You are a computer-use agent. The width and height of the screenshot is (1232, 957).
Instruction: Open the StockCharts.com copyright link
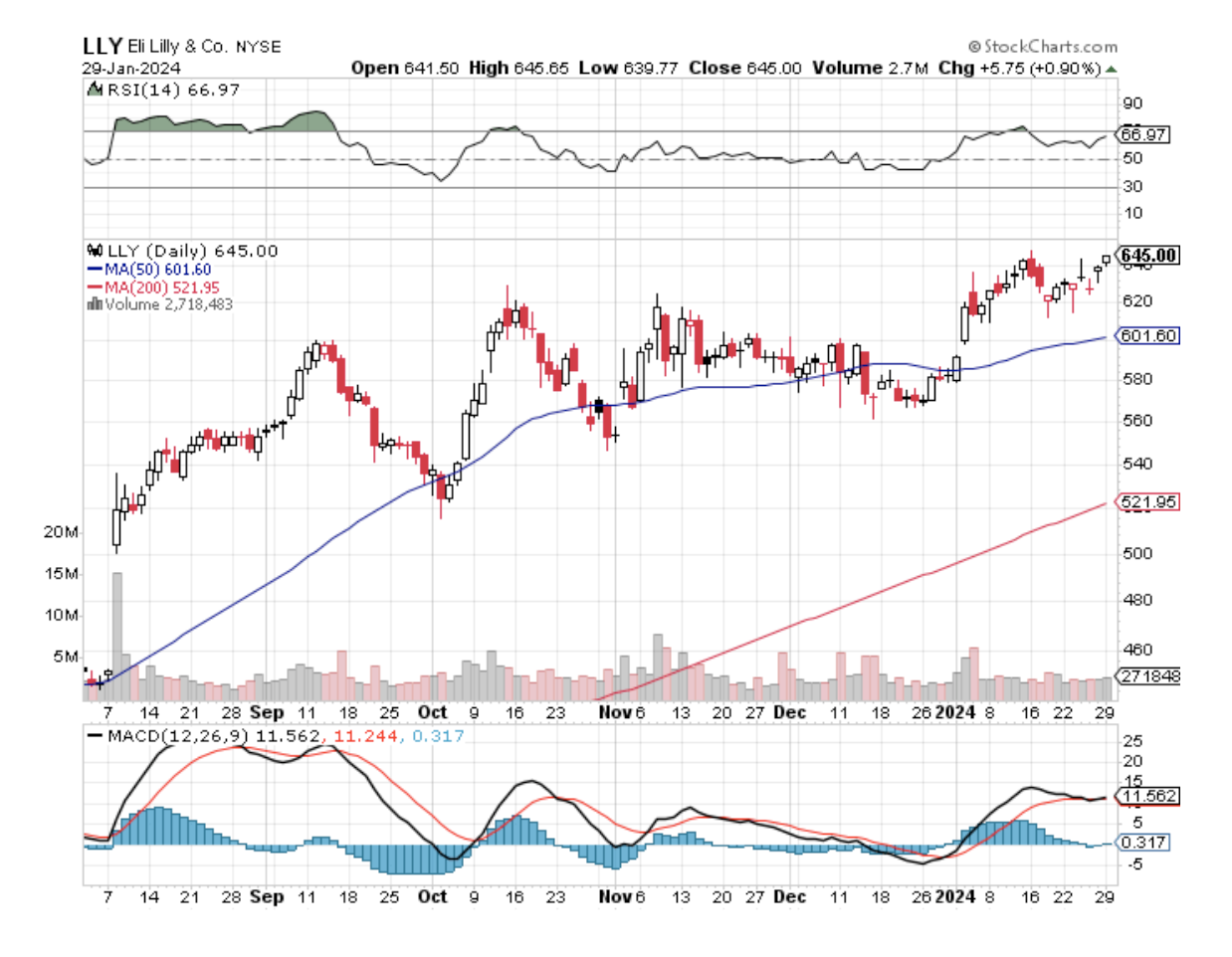[1043, 46]
